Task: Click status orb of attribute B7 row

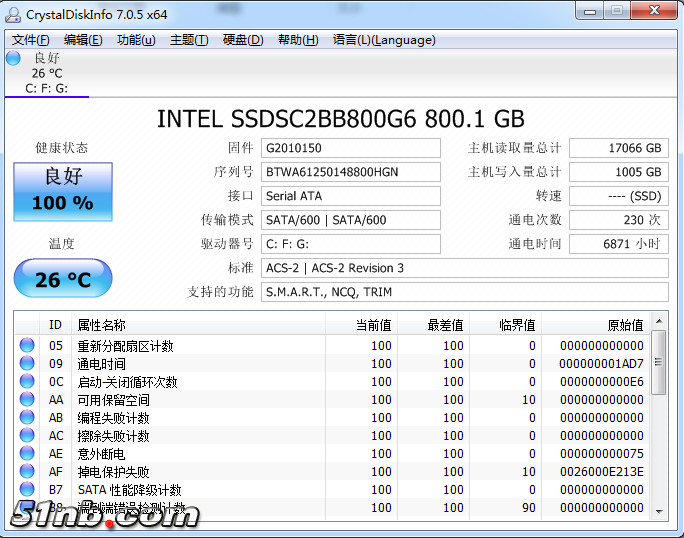Action: (27, 489)
